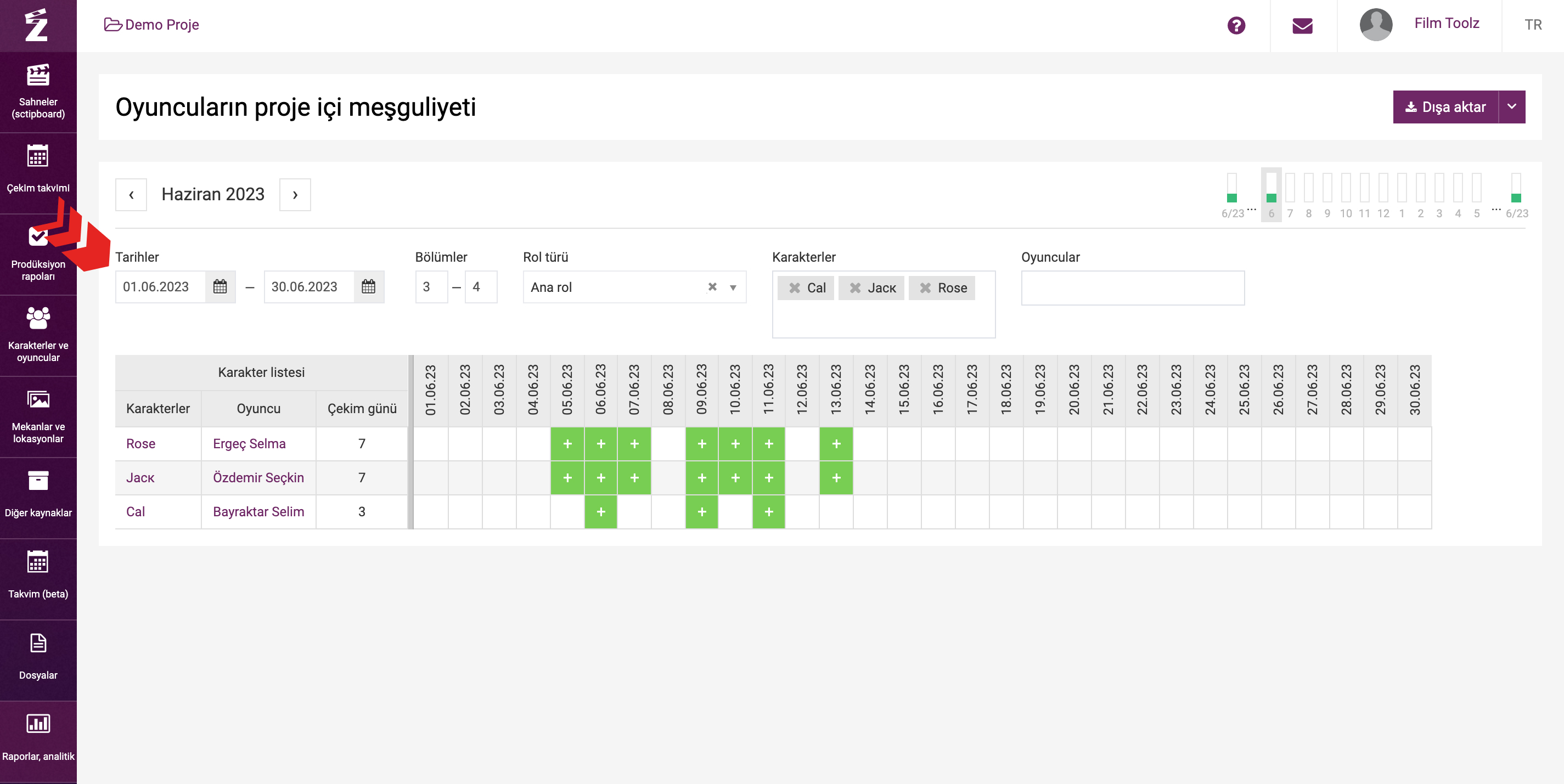Click Cal's green cell on 06.06.23
Viewport: 1564px width, 784px height.
[x=600, y=512]
